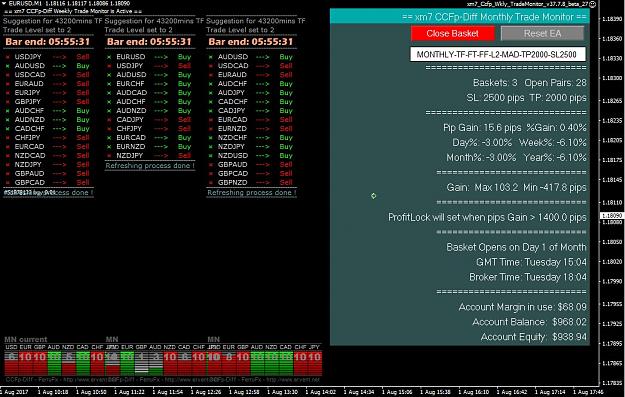The height and width of the screenshot is (397, 625).
Task: Click the 'Week%: -6.10%' value
Action: [x=552, y=143]
